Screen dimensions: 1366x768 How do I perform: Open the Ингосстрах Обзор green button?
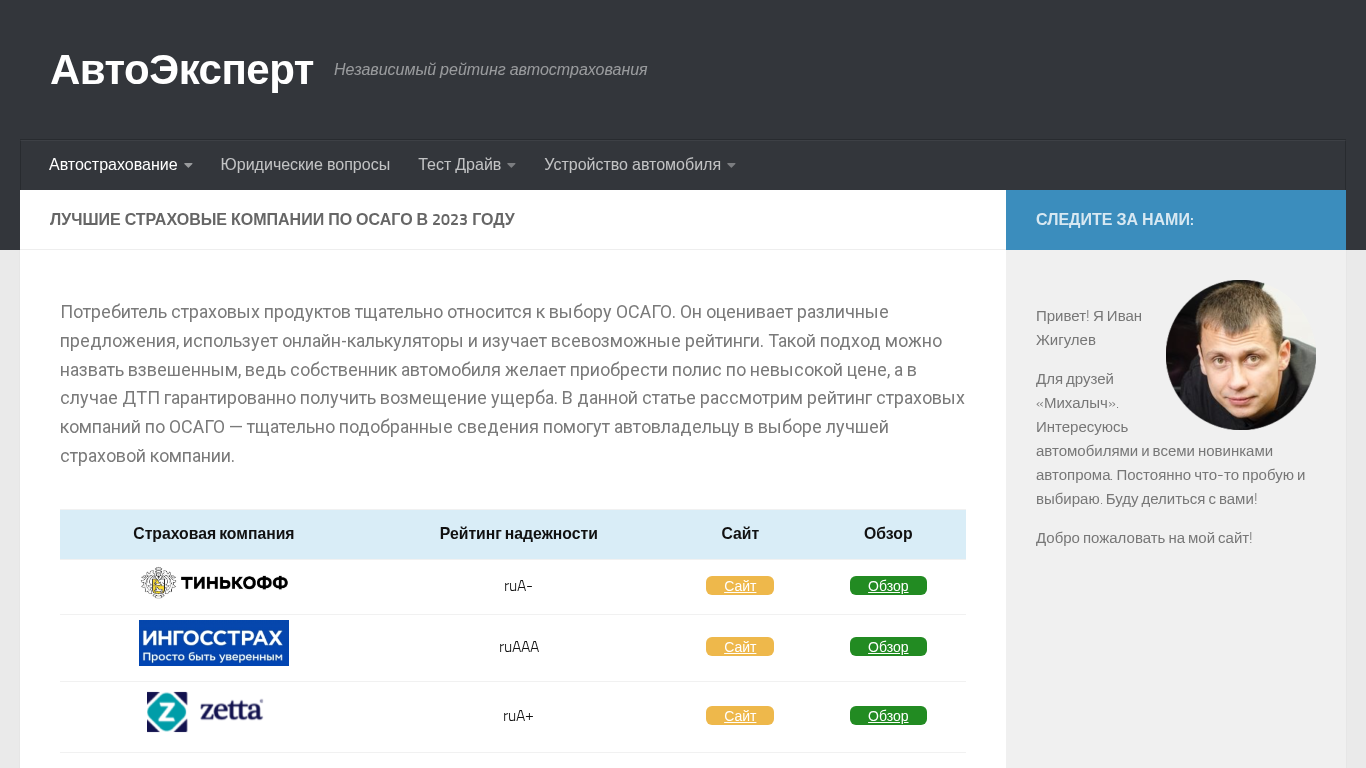tap(888, 647)
